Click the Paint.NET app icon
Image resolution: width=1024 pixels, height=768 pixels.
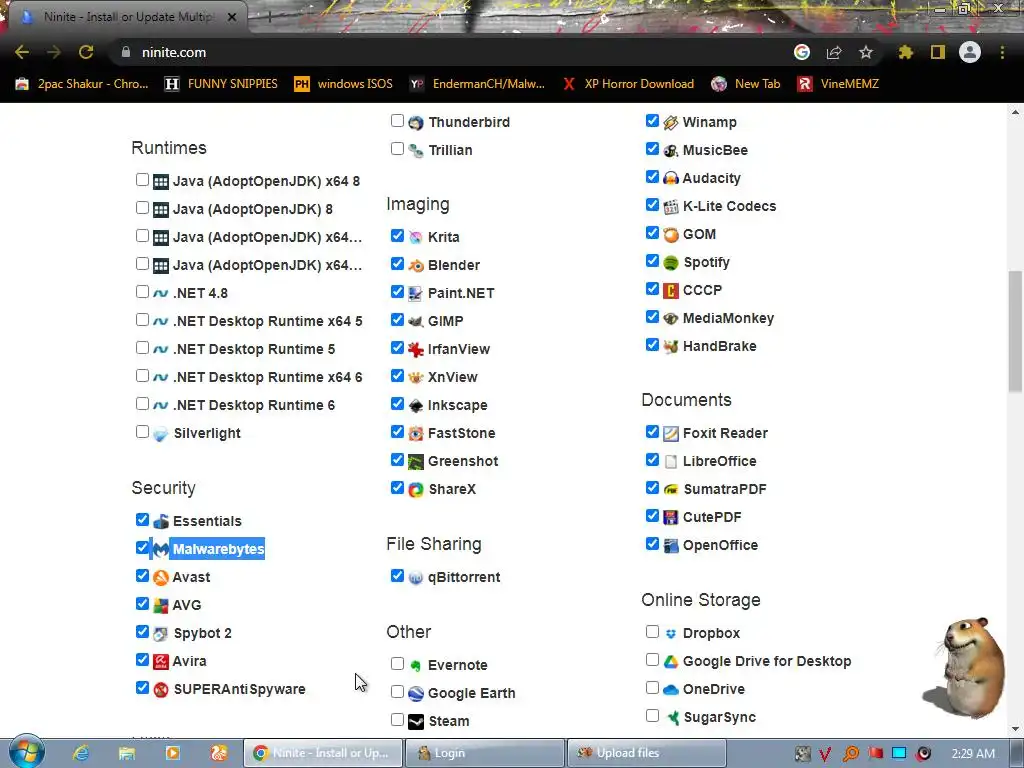click(x=416, y=293)
